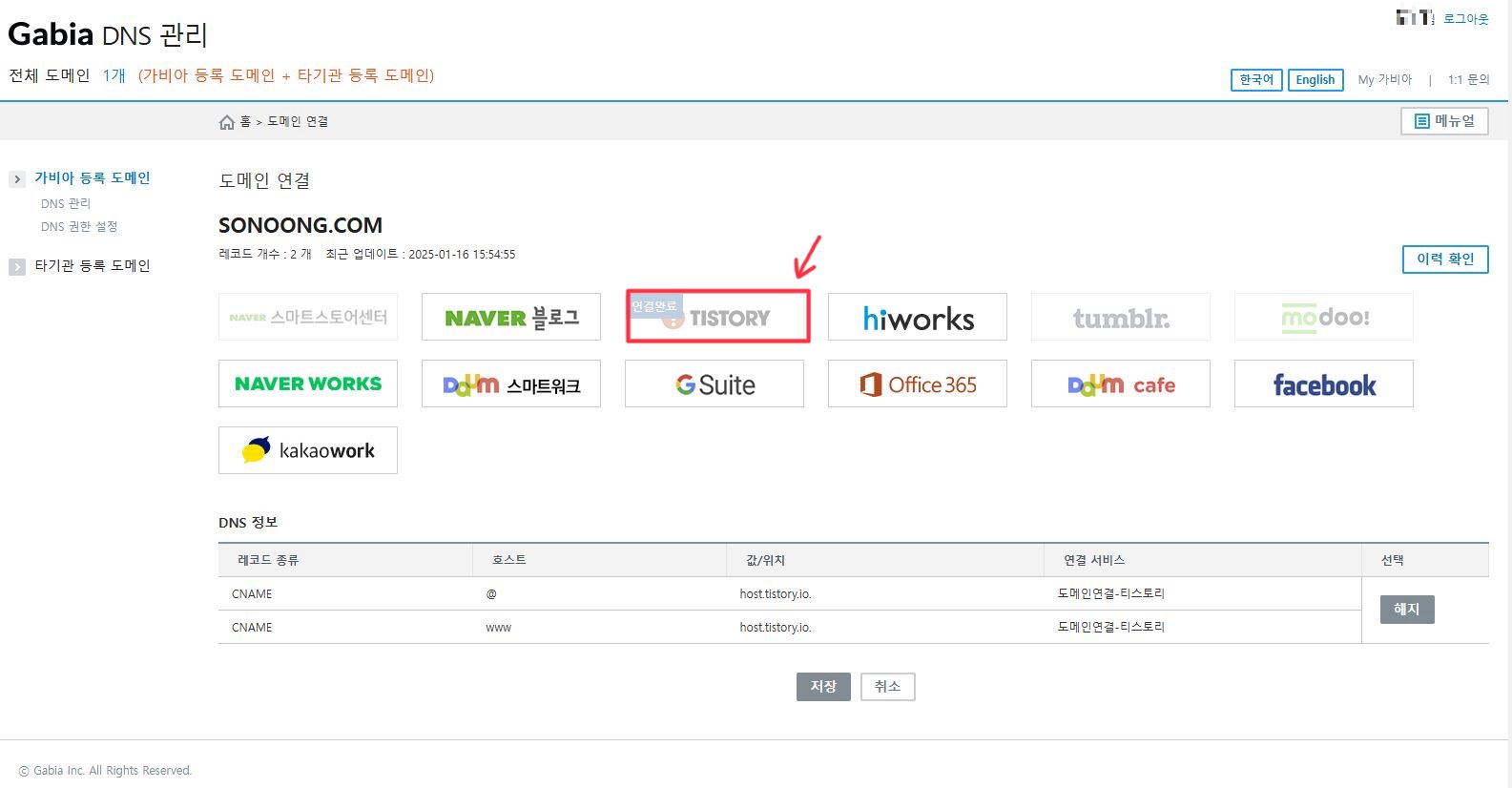Switch language to English
Viewport: 1512px width, 788px height.
pyautogui.click(x=1315, y=80)
